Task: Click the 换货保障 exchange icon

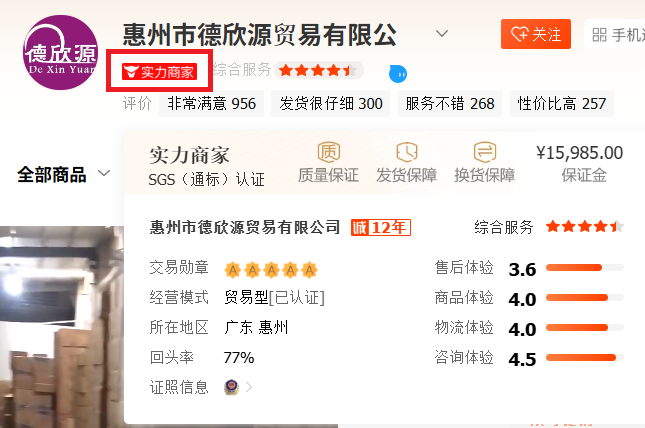Action: tap(485, 152)
